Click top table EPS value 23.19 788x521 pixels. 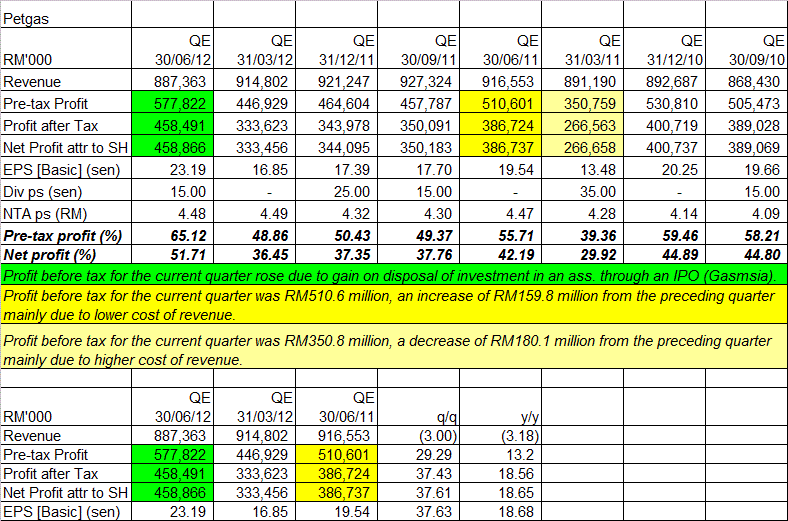pyautogui.click(x=172, y=170)
